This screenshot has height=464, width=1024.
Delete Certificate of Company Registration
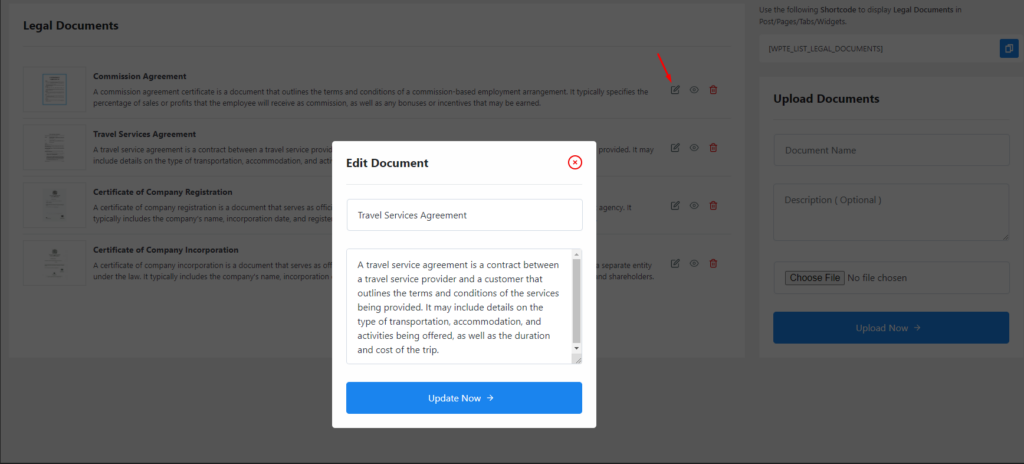click(x=713, y=205)
